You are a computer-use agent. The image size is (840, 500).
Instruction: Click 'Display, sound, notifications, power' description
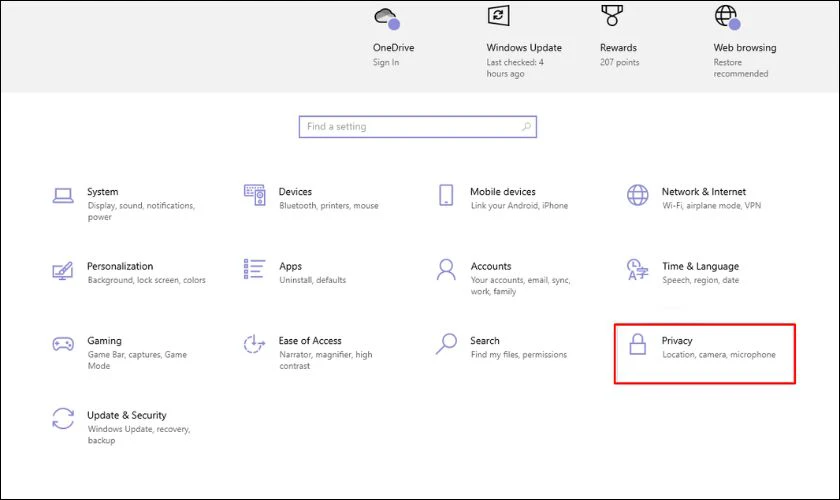141,211
